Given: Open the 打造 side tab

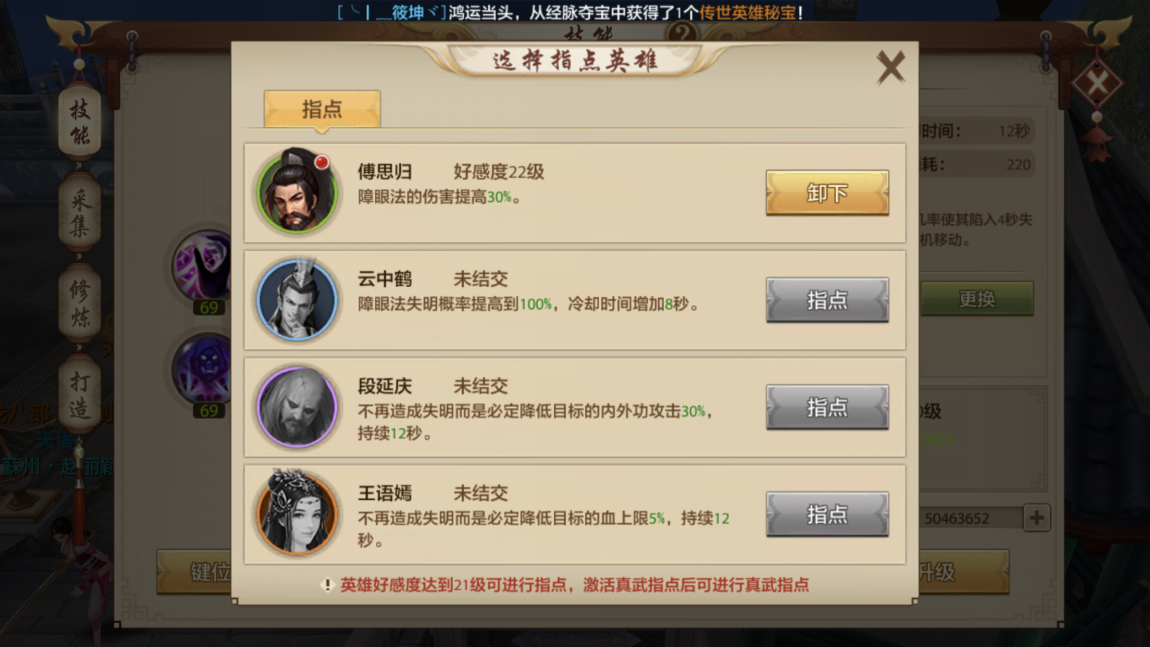Looking at the screenshot, I should coord(80,395).
